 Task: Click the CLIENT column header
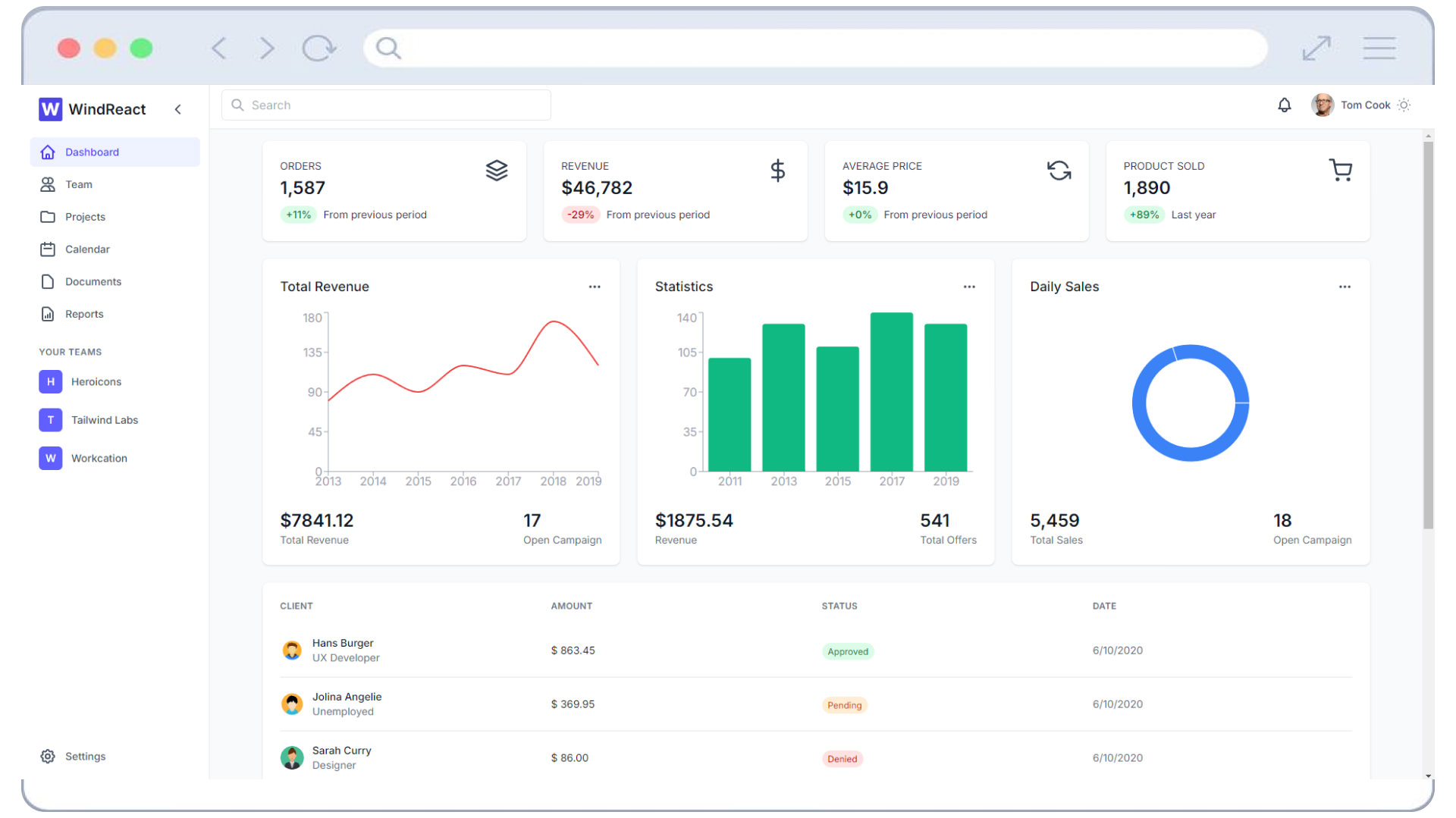click(x=297, y=606)
